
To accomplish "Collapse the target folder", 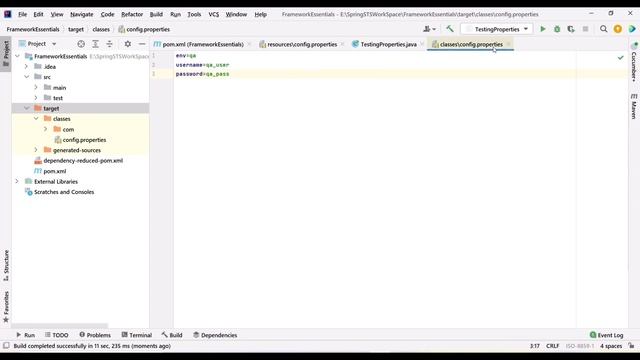I will (27, 108).
